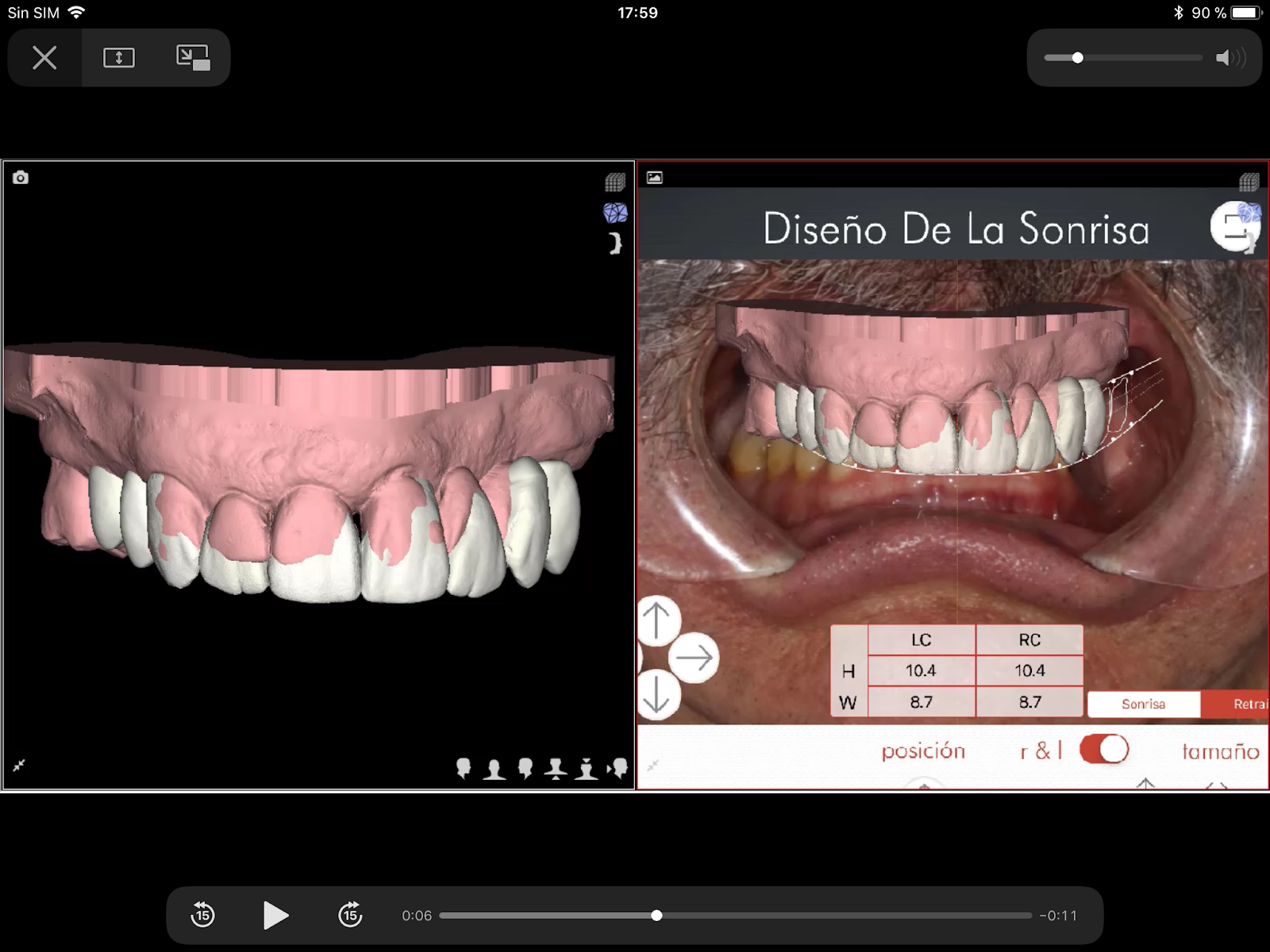Click the collapse arrows in left pane corner
Image resolution: width=1270 pixels, height=952 pixels.
tap(19, 766)
